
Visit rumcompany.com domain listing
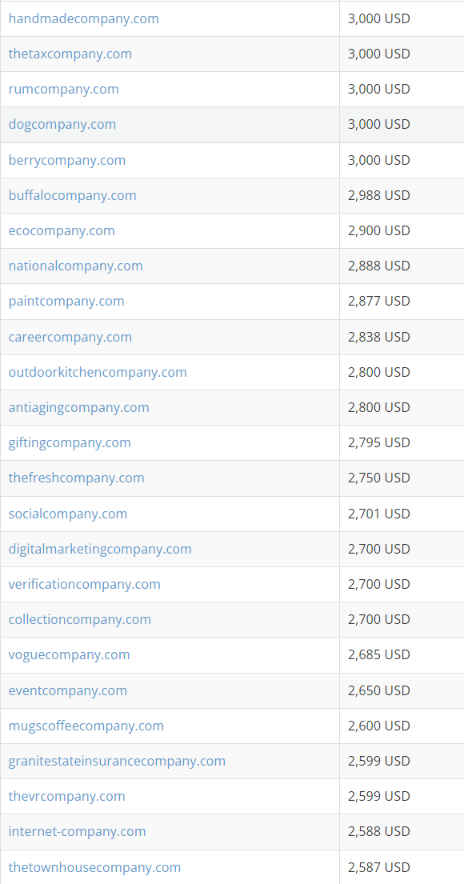64,89
